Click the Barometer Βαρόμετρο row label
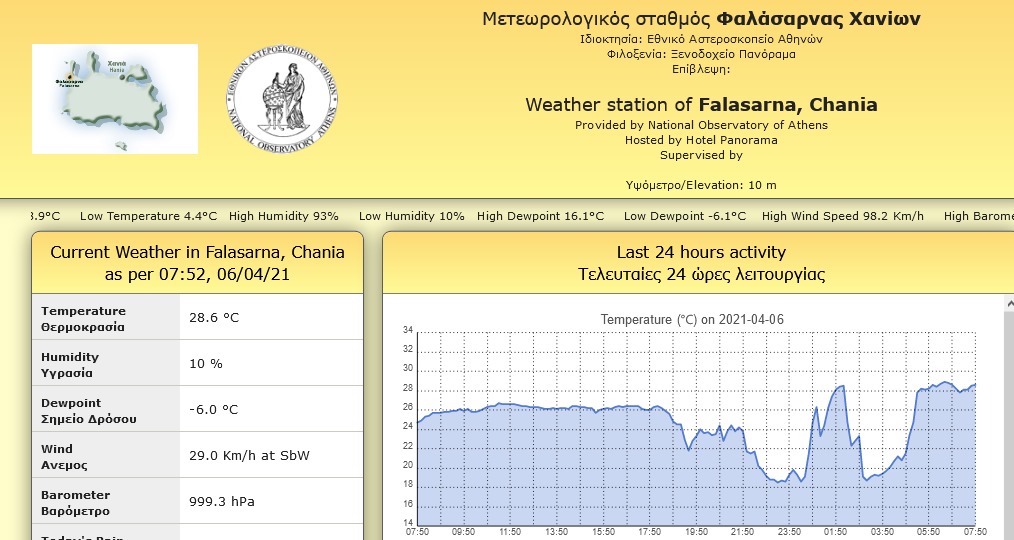1014x540 pixels. click(106, 501)
